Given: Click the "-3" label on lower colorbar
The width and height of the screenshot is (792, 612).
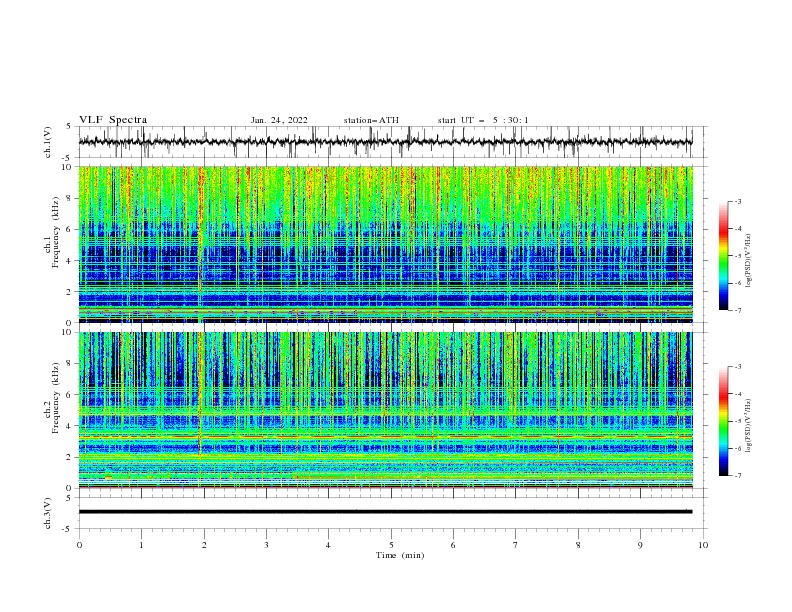Looking at the screenshot, I should coord(738,367).
